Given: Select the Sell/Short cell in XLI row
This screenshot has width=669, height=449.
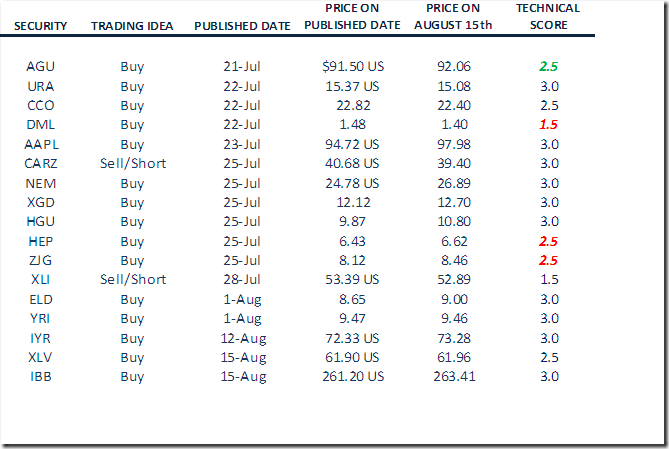Looking at the screenshot, I should click(132, 280).
